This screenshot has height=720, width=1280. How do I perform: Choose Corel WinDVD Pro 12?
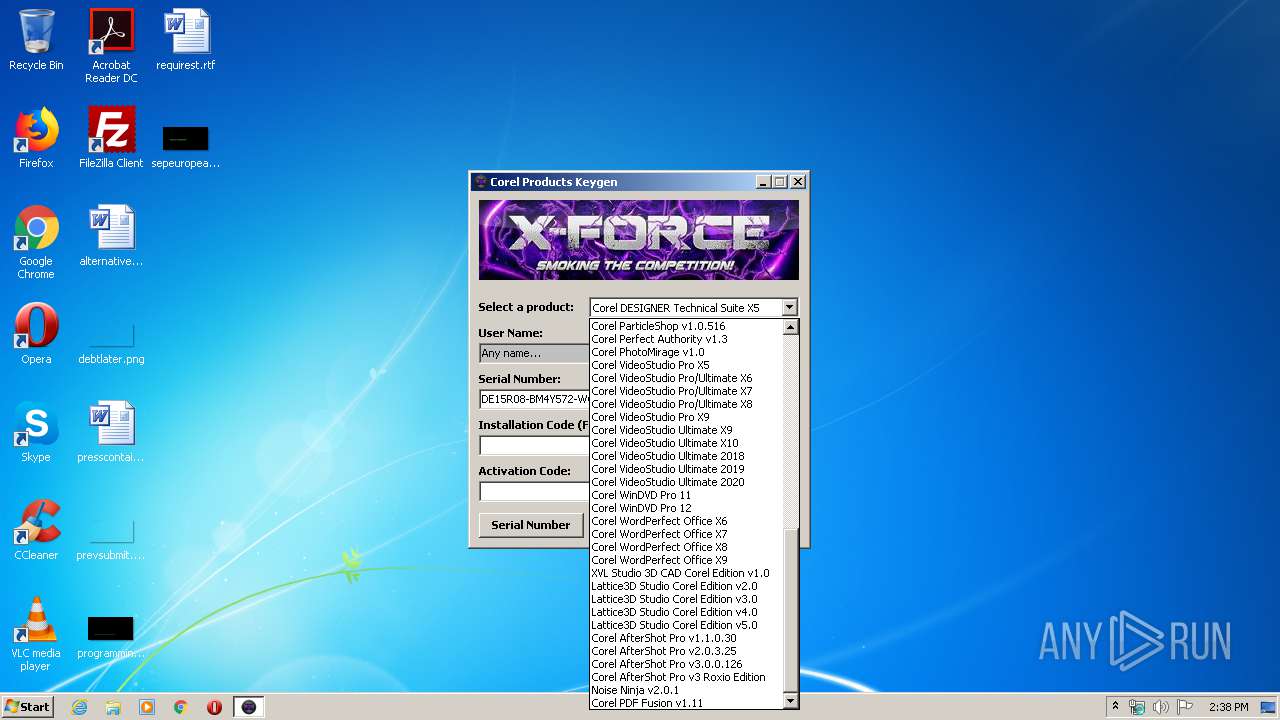coord(686,508)
